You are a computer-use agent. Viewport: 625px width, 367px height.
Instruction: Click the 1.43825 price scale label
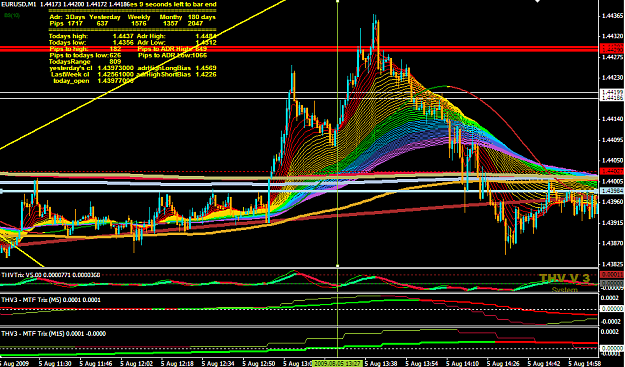tap(613, 264)
